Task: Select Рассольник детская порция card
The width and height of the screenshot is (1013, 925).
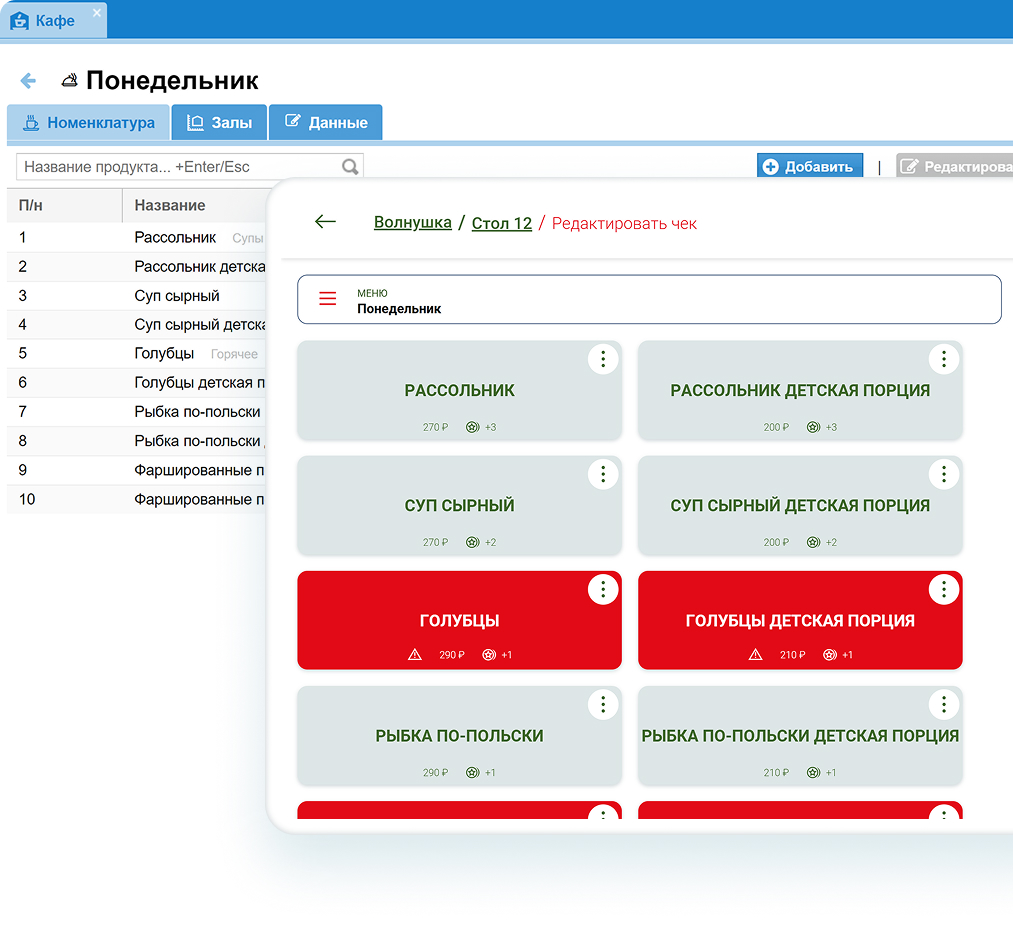Action: pos(800,391)
